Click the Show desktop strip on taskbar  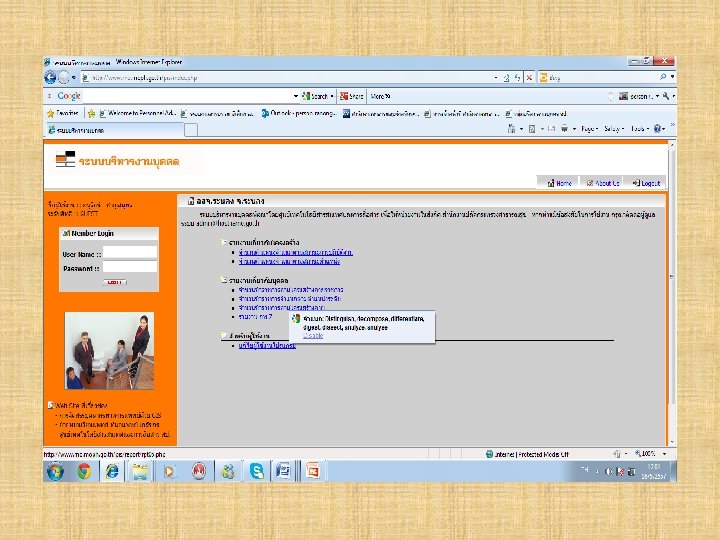pos(673,471)
